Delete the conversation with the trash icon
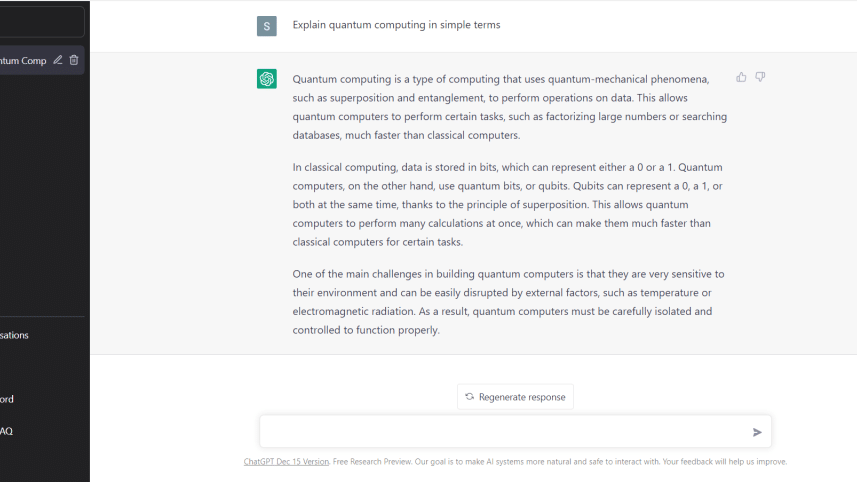 click(74, 60)
